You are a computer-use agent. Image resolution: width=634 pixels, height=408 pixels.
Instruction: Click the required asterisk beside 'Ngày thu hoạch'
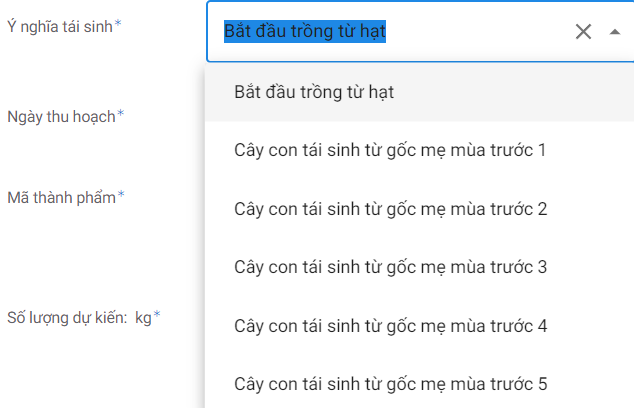pos(120,114)
